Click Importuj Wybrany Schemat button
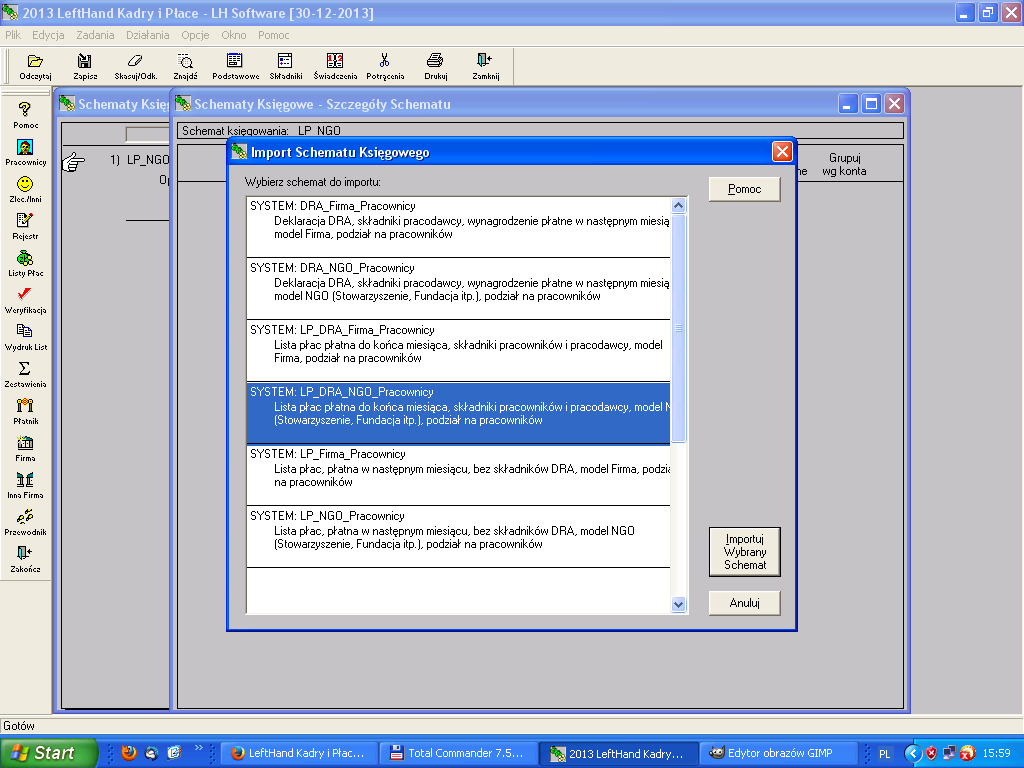 coord(744,552)
